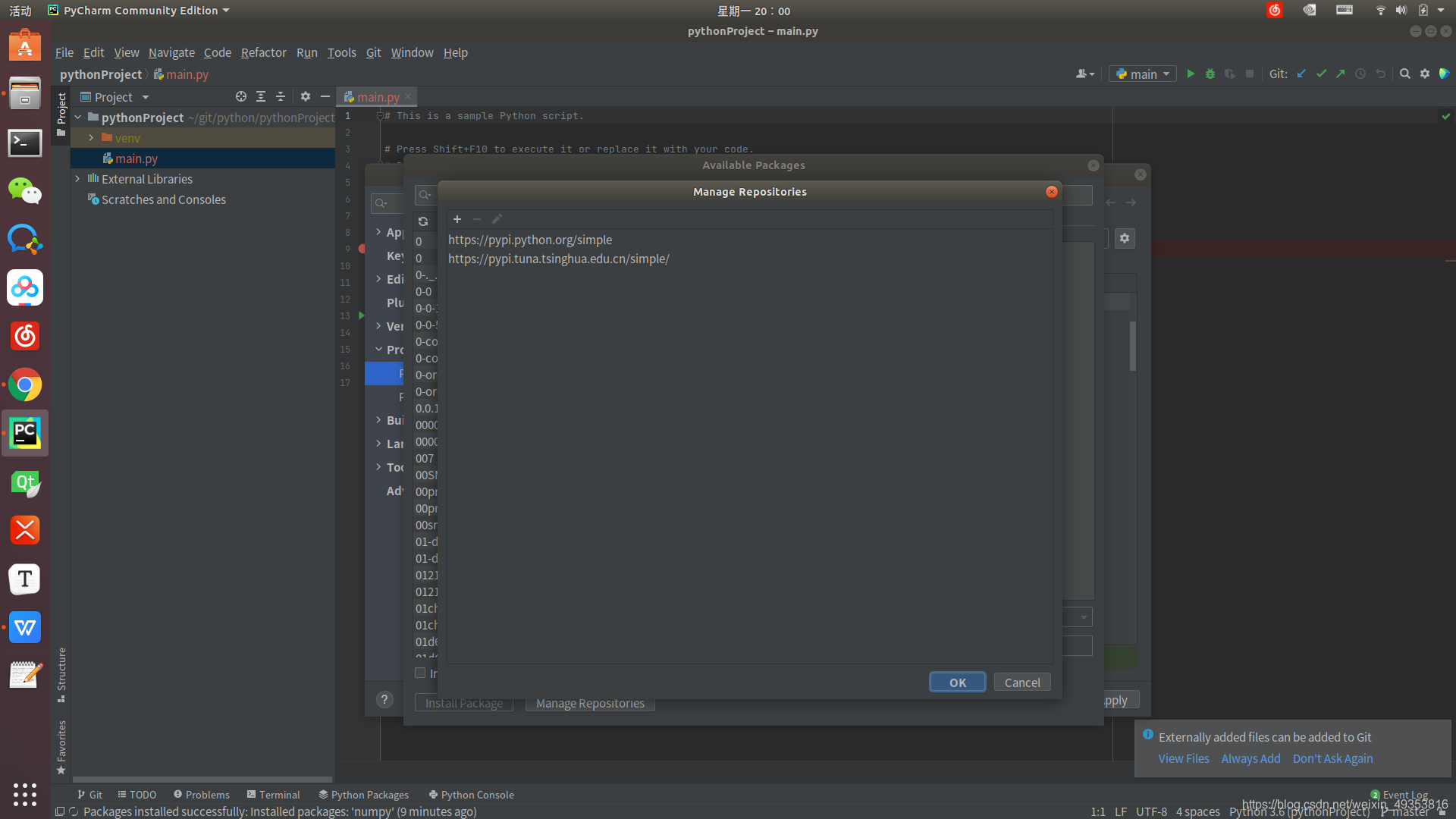
Task: Toggle install-to-user checkbox in Available Packages
Action: pos(420,673)
